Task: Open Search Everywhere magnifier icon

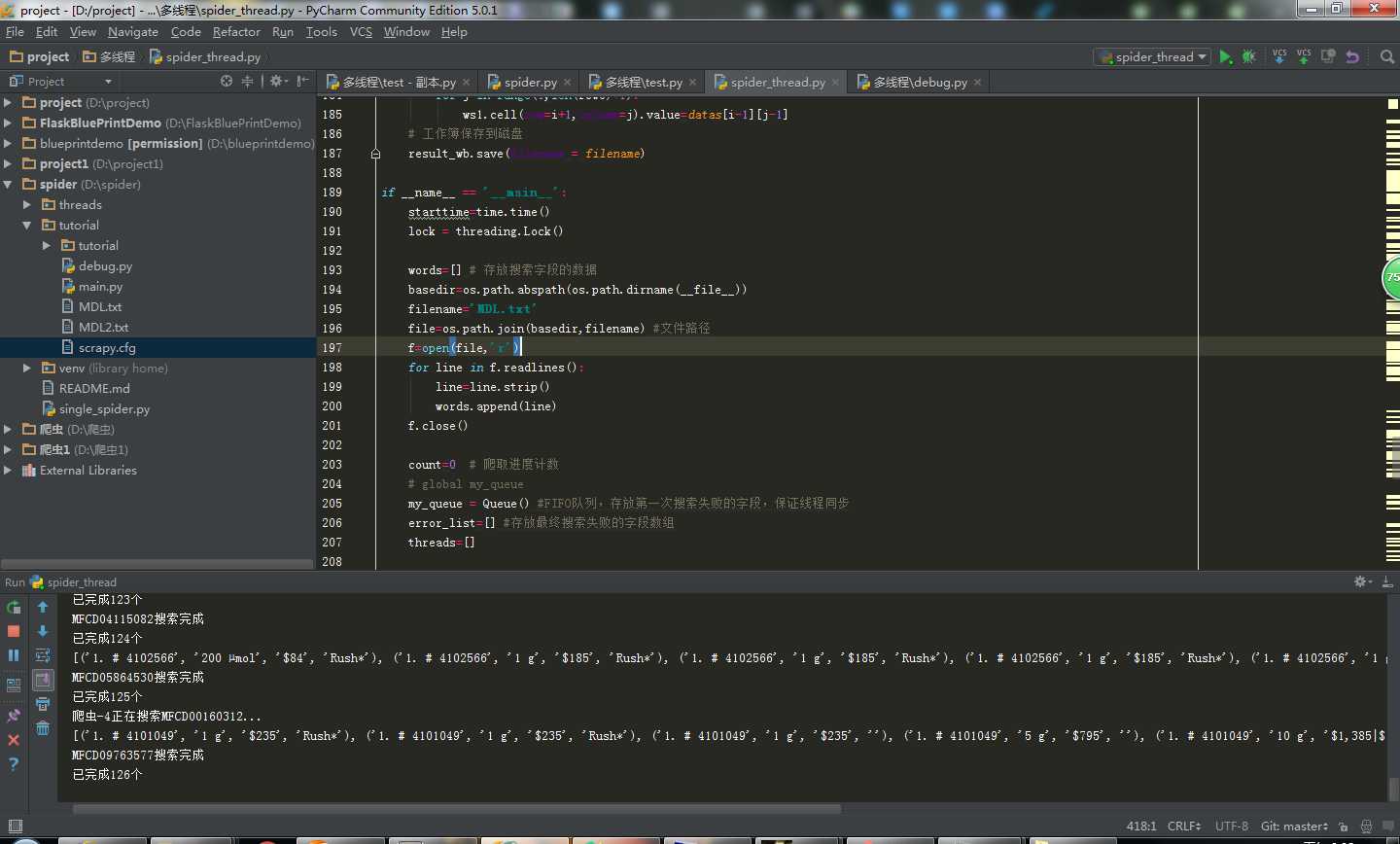Action: pyautogui.click(x=1387, y=57)
